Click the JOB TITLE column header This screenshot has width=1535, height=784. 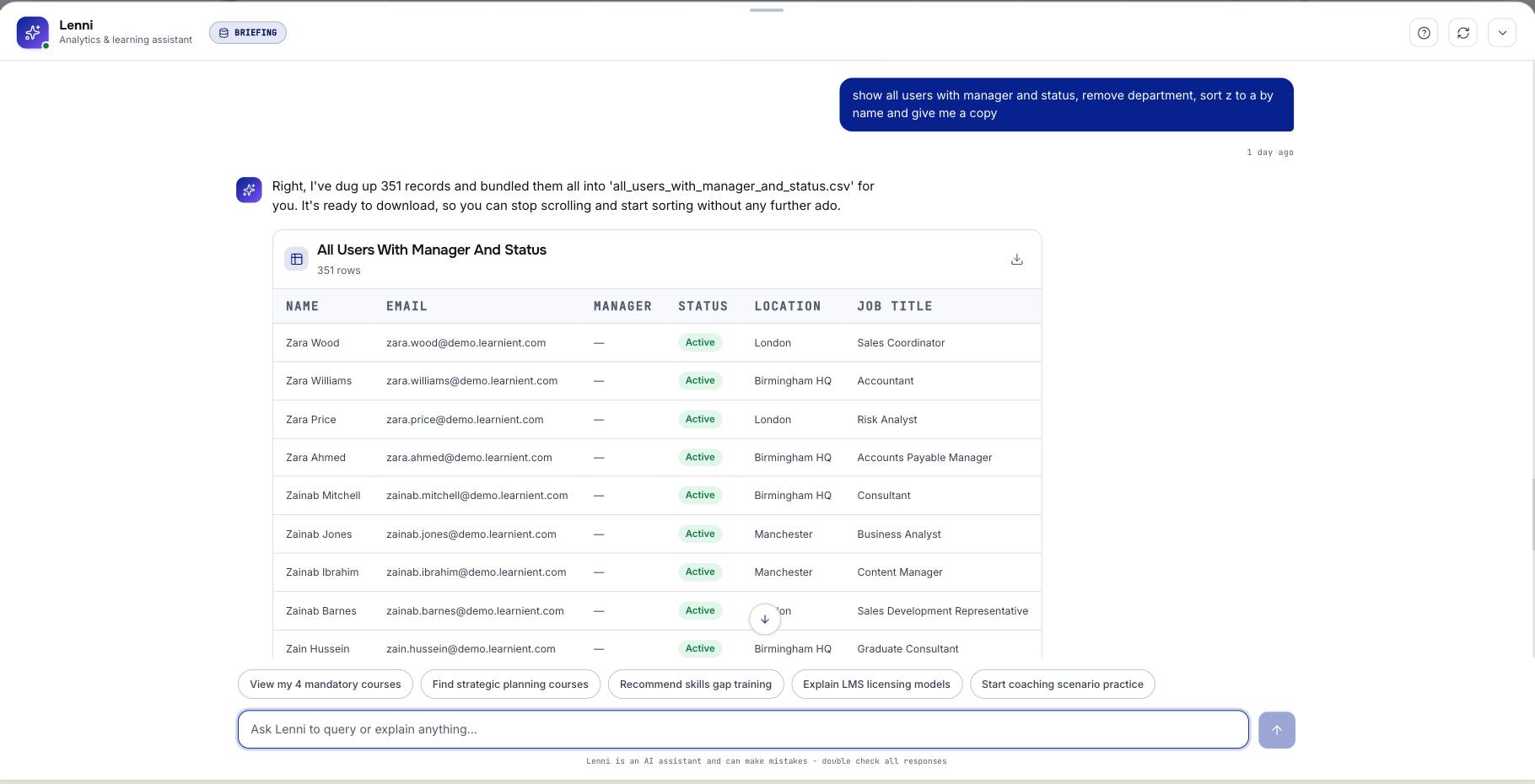[x=895, y=306]
